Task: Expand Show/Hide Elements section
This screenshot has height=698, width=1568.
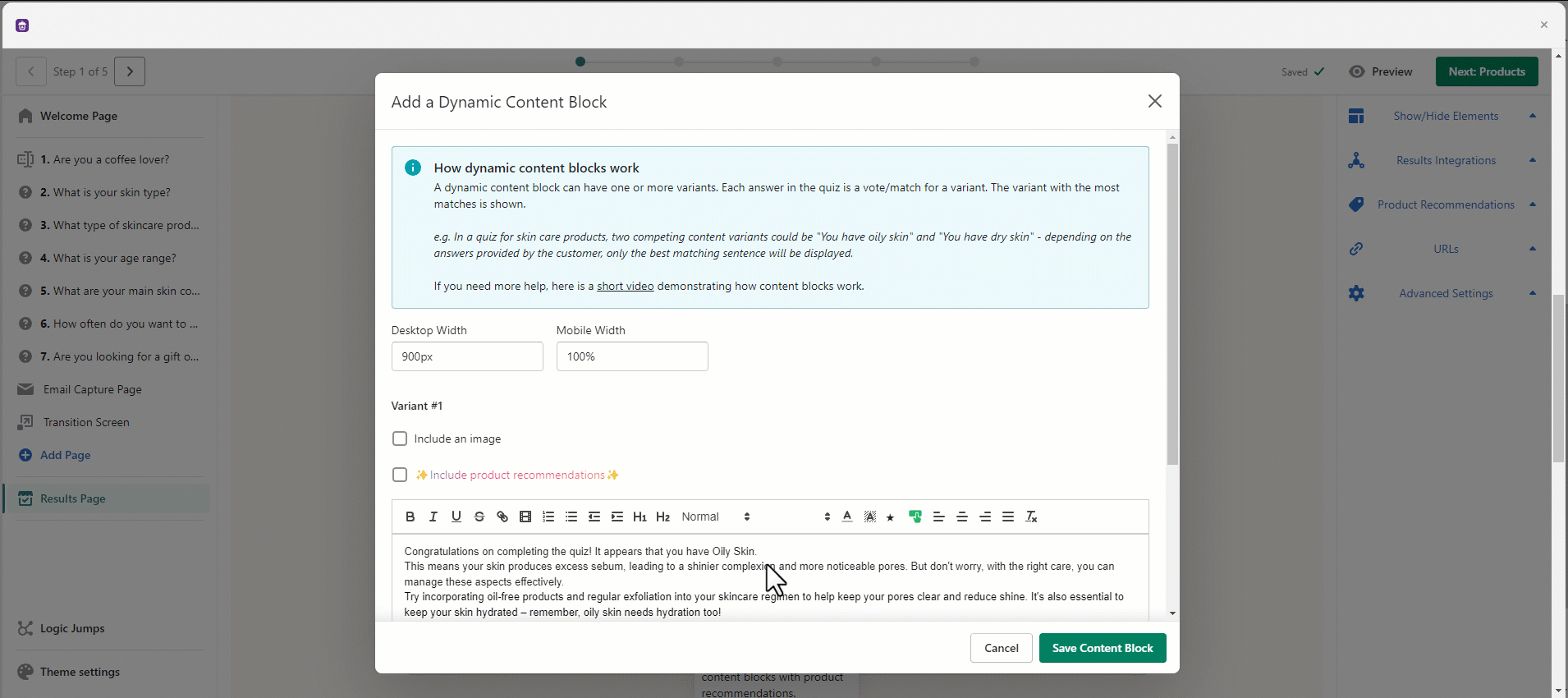Action: coord(1442,116)
